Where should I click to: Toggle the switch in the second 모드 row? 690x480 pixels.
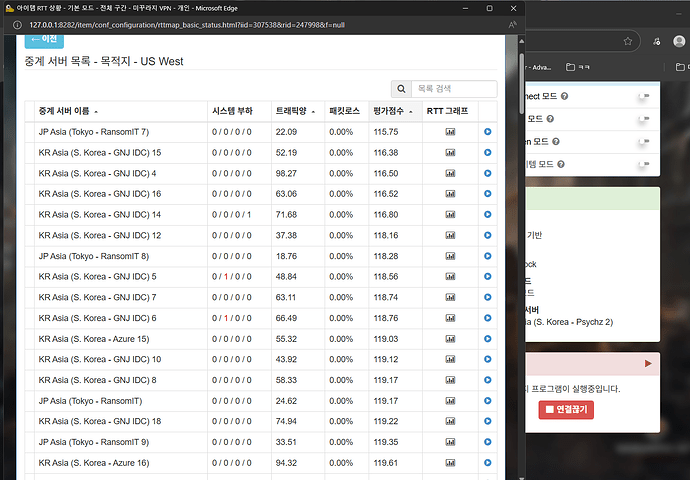coord(642,119)
